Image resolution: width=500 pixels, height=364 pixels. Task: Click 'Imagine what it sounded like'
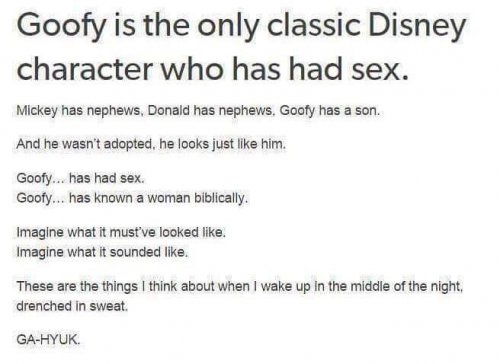(102, 252)
